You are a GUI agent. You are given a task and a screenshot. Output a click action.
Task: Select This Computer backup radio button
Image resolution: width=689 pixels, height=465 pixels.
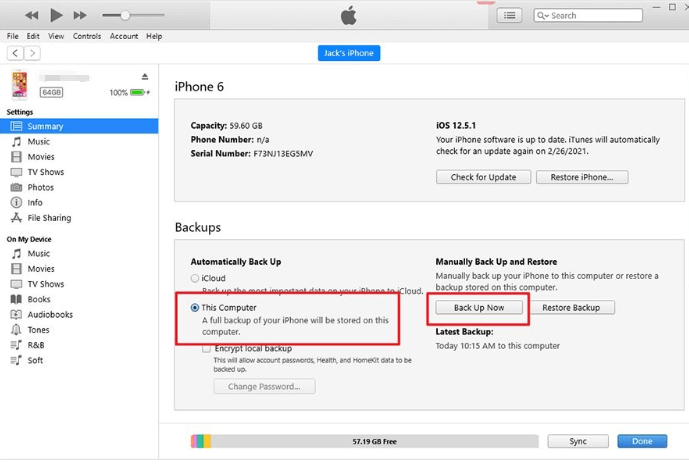tap(195, 308)
